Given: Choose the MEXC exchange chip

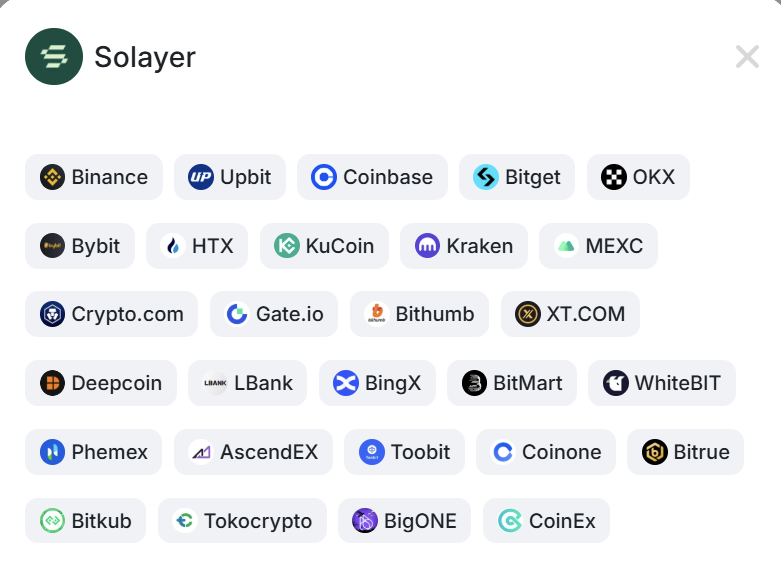Looking at the screenshot, I should point(598,246).
